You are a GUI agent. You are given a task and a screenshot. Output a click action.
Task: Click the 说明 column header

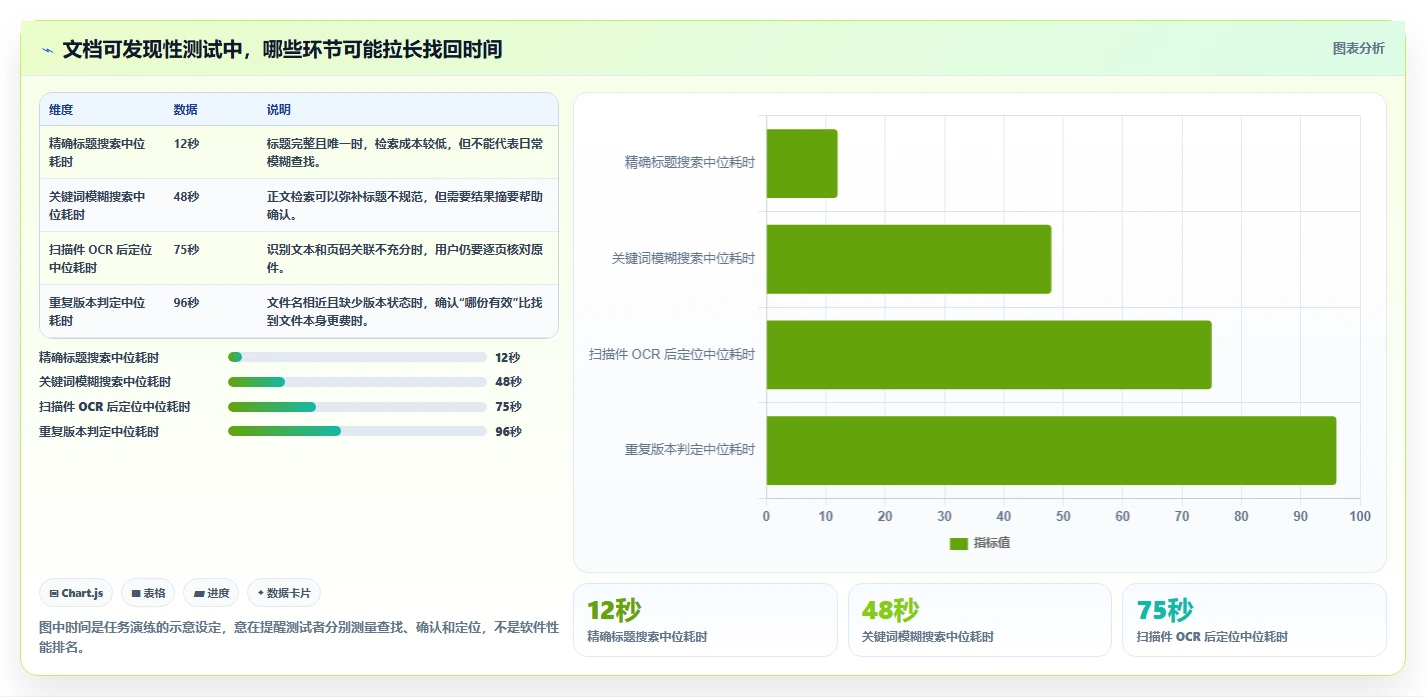click(x=279, y=110)
